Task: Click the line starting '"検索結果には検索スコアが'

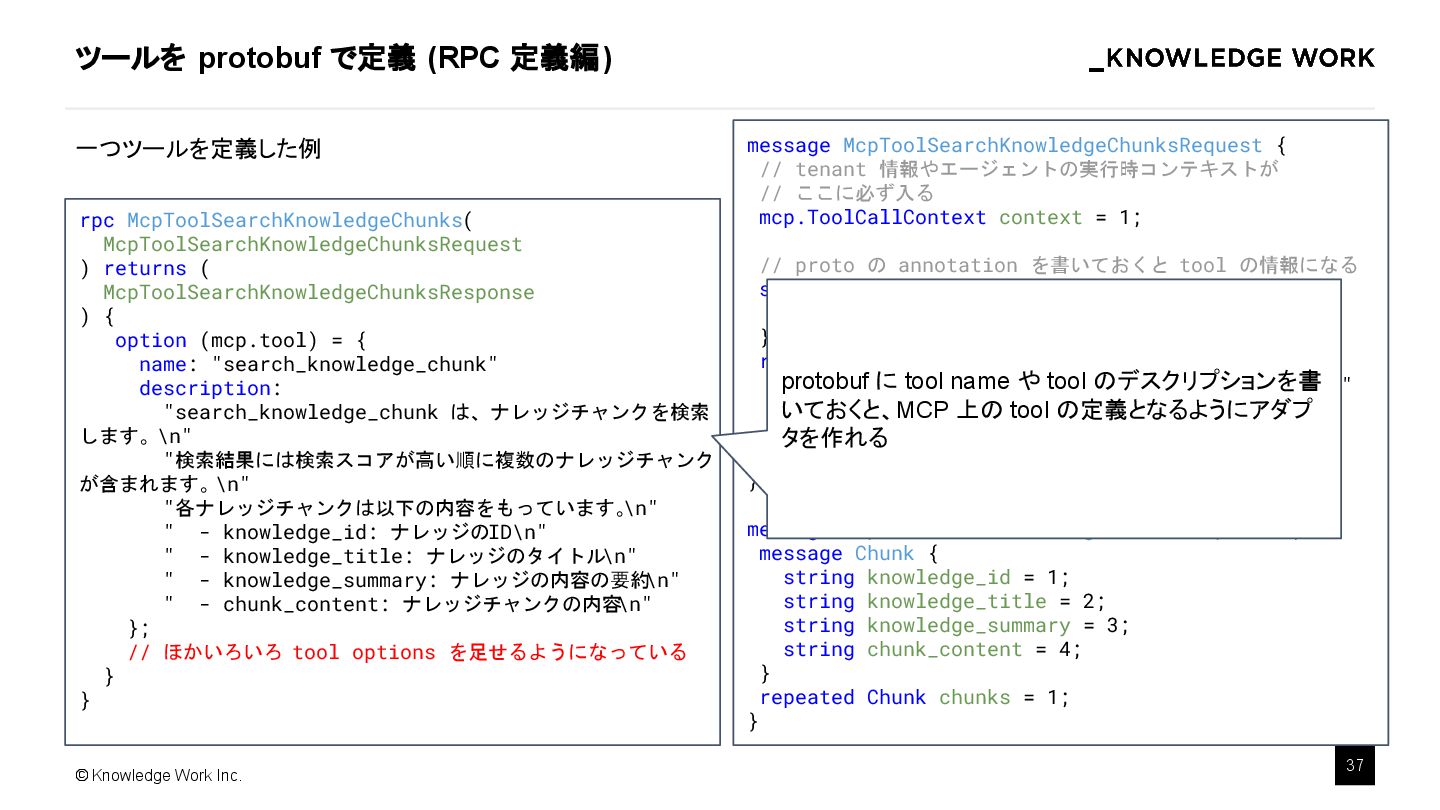Action: (x=438, y=460)
